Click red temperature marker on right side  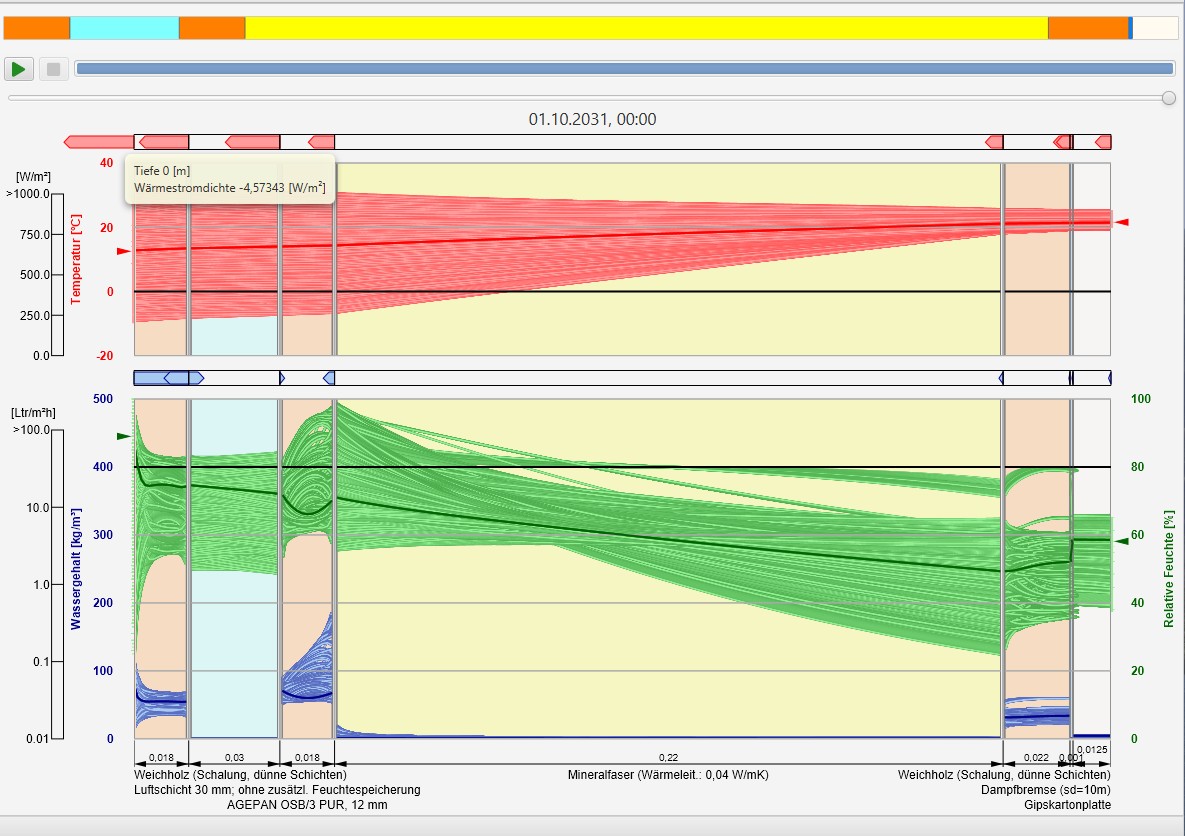1122,222
